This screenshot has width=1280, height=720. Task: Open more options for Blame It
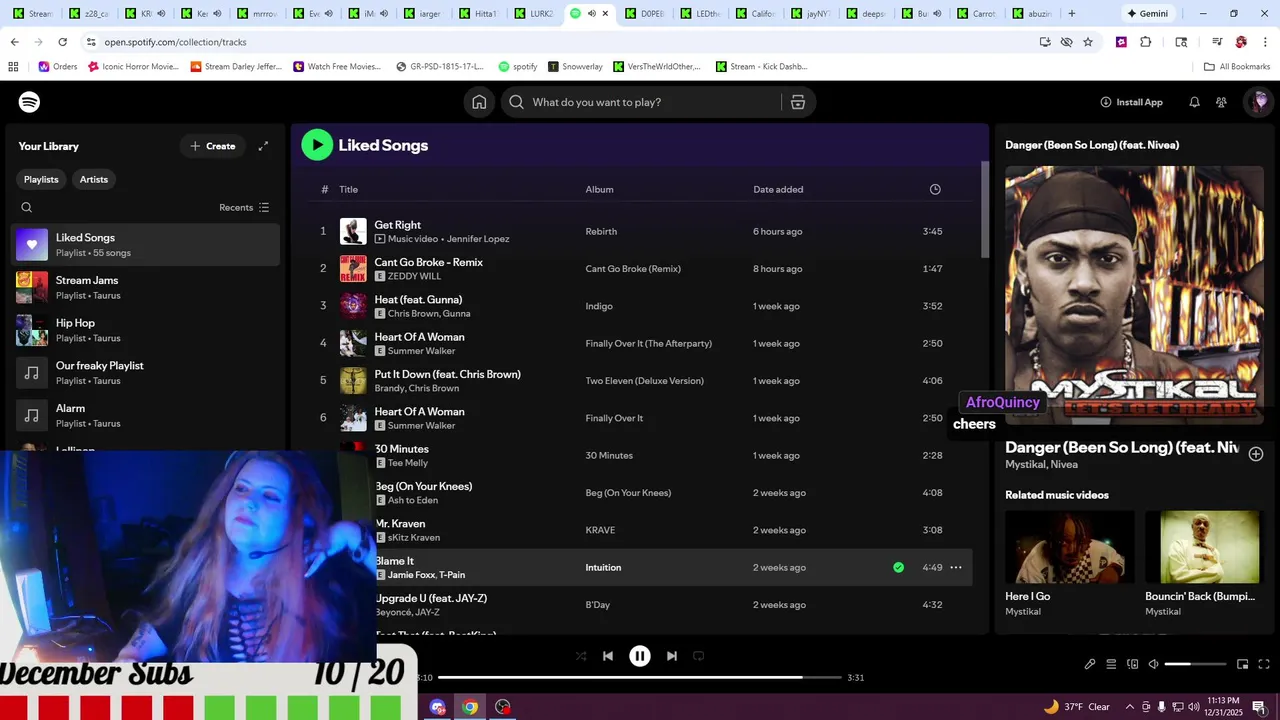point(956,567)
